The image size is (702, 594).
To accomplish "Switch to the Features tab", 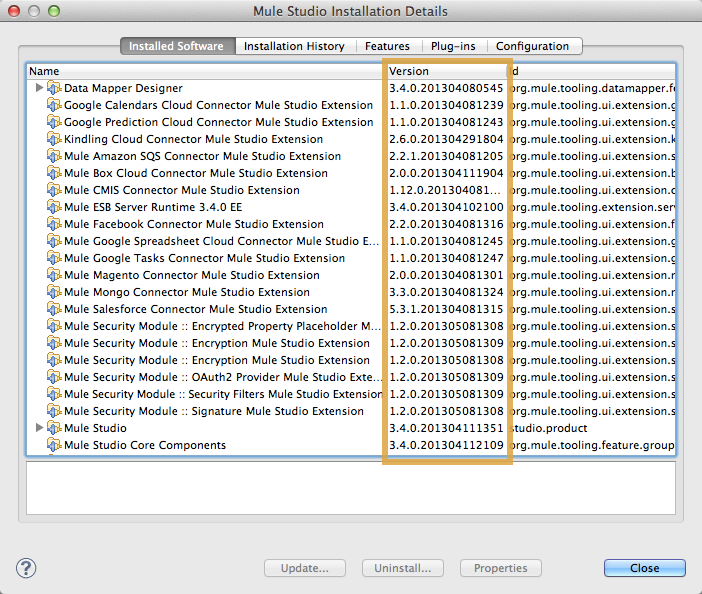I will click(x=387, y=46).
